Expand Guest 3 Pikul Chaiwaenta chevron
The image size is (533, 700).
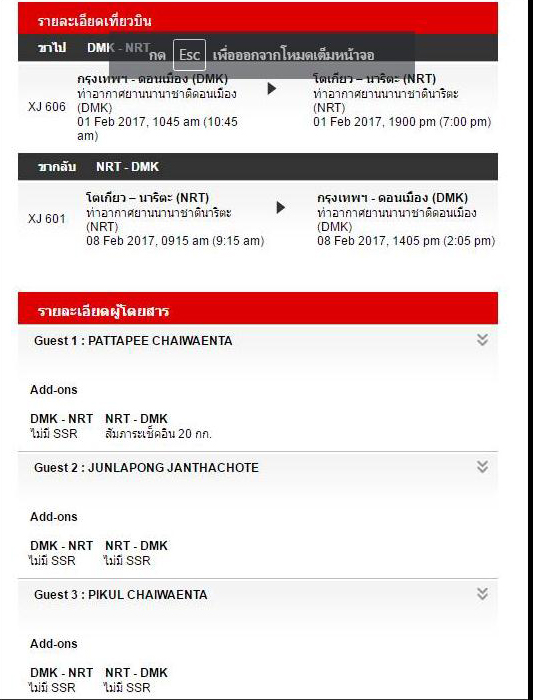482,593
